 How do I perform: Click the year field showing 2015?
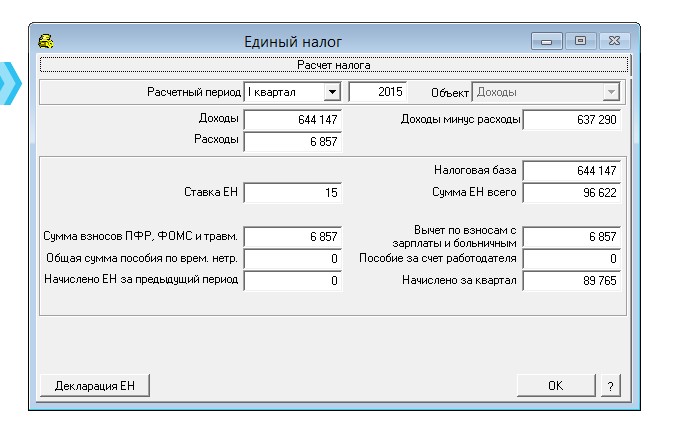click(x=378, y=93)
